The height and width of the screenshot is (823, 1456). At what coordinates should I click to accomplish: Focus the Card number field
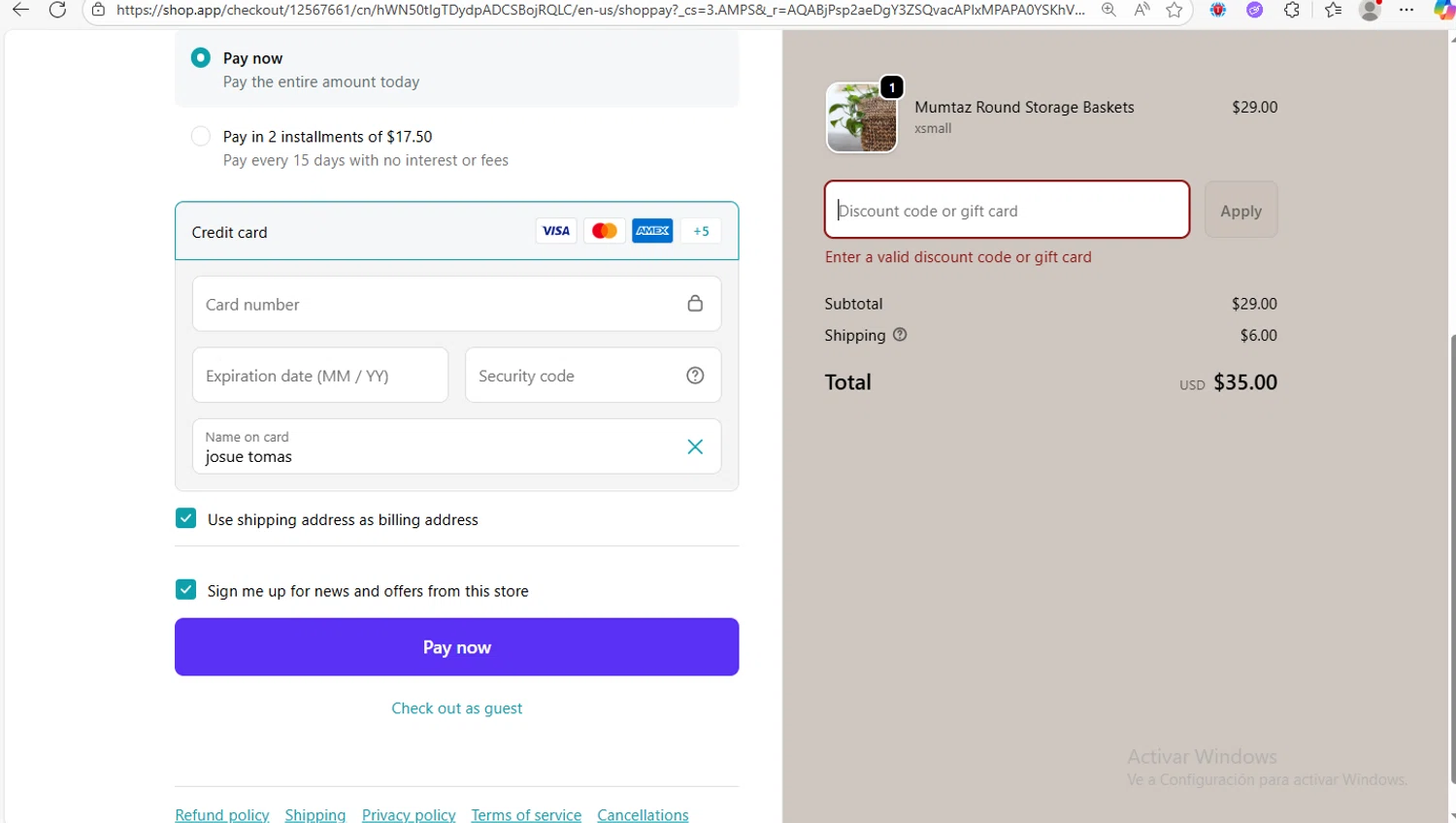pos(456,304)
